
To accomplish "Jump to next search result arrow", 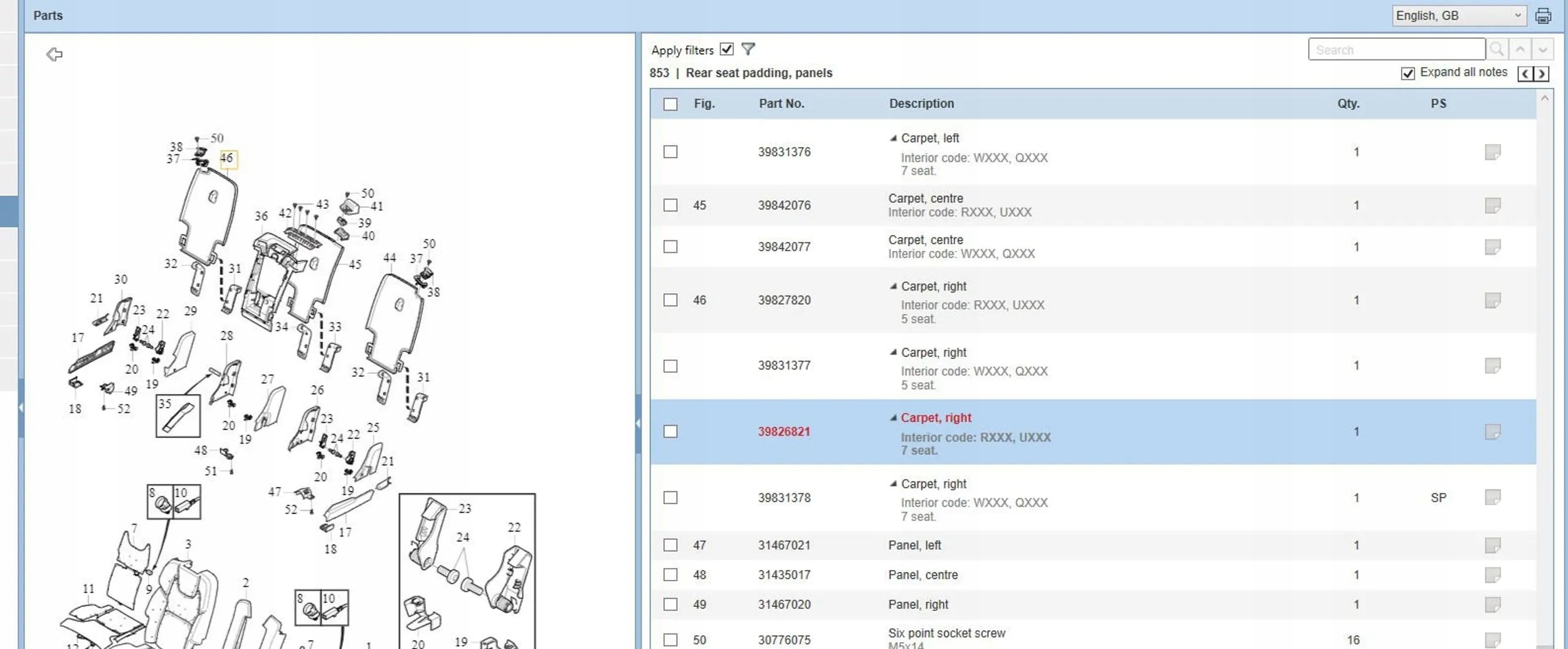I will (x=1542, y=49).
